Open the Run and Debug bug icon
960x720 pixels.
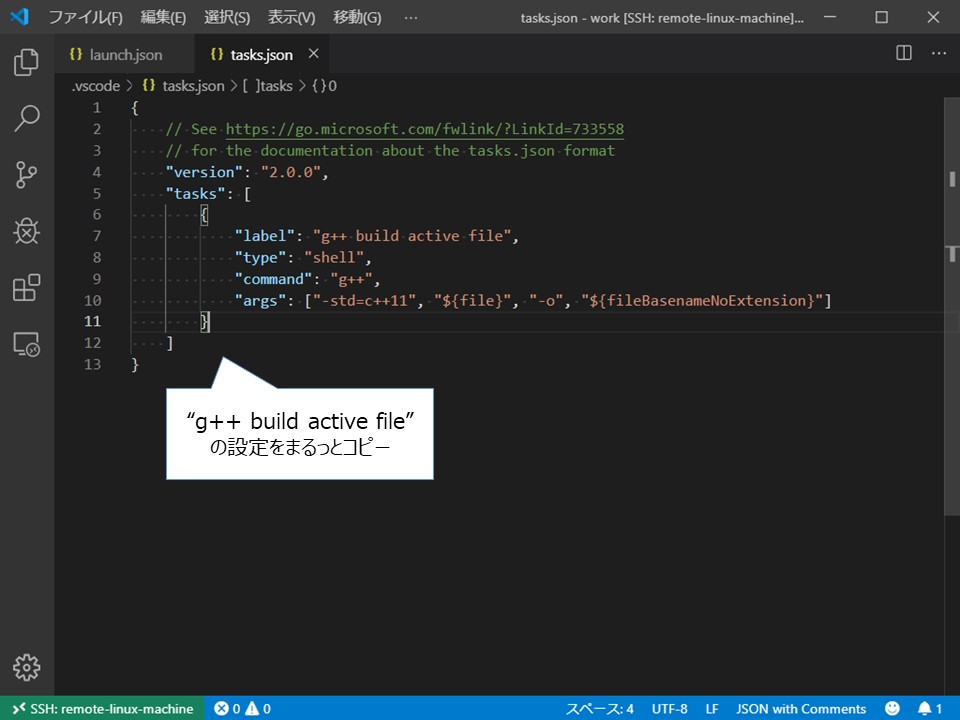(x=26, y=231)
